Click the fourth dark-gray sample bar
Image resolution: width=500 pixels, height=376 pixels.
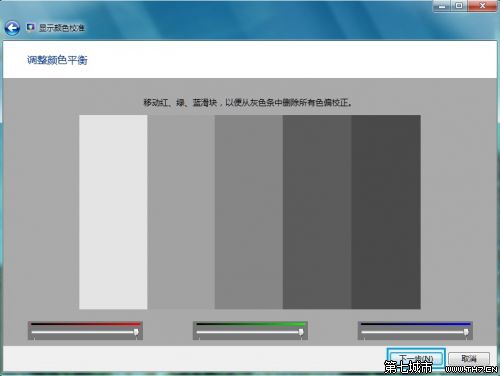(317, 212)
